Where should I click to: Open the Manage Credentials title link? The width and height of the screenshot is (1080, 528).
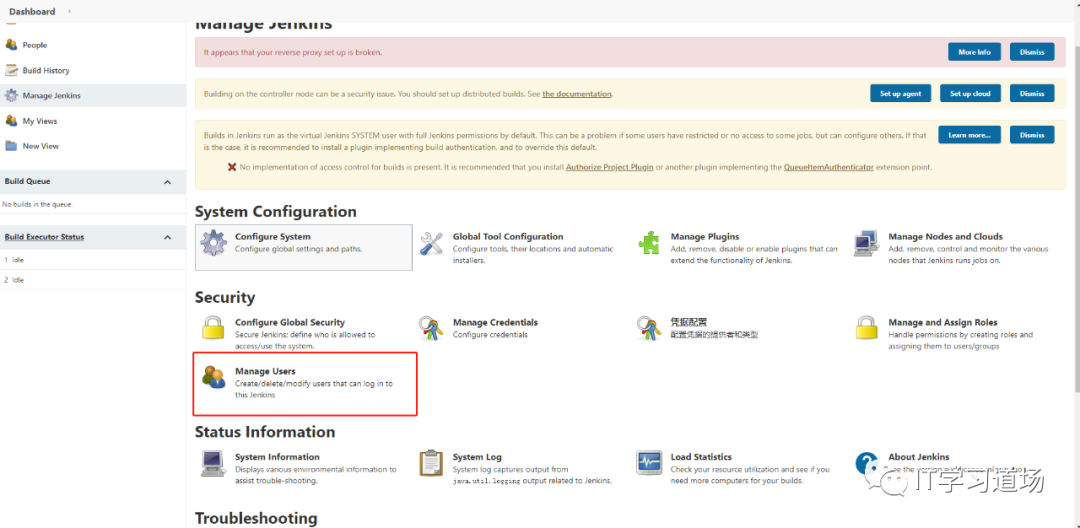495,322
